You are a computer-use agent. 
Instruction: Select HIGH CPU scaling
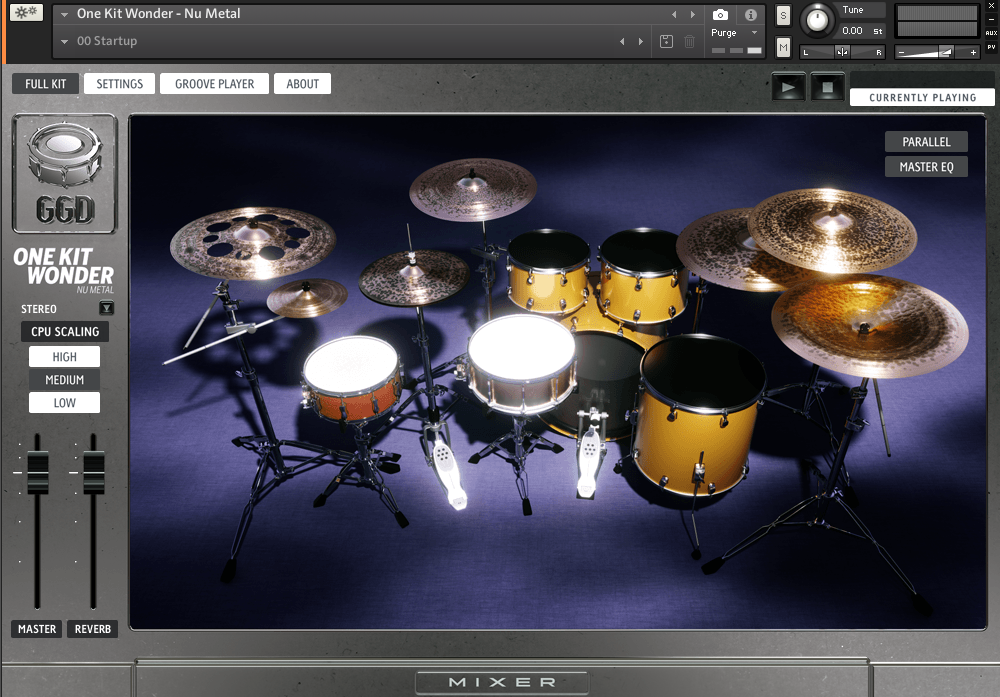point(64,356)
